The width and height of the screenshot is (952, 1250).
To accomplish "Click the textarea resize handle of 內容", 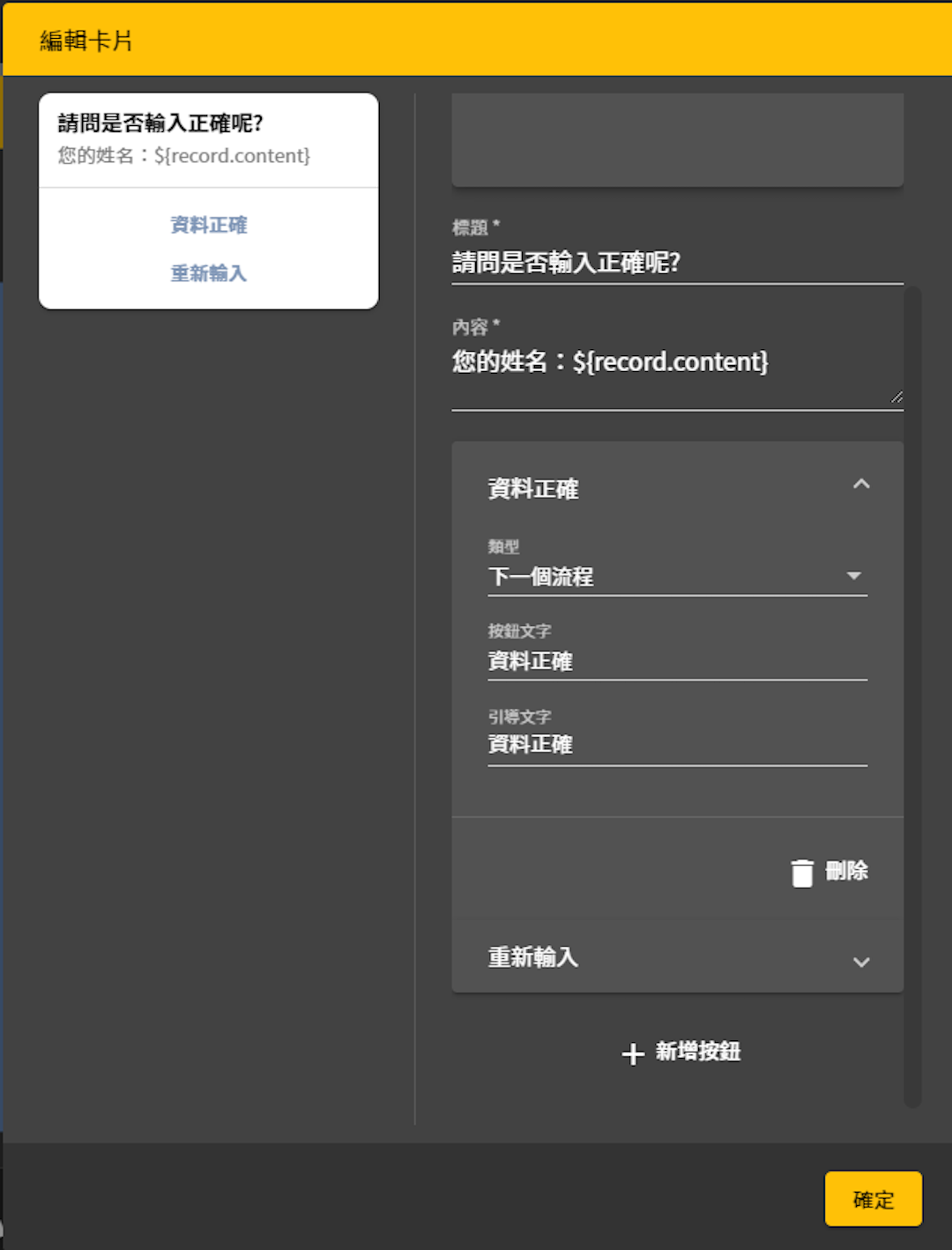I will (x=896, y=398).
